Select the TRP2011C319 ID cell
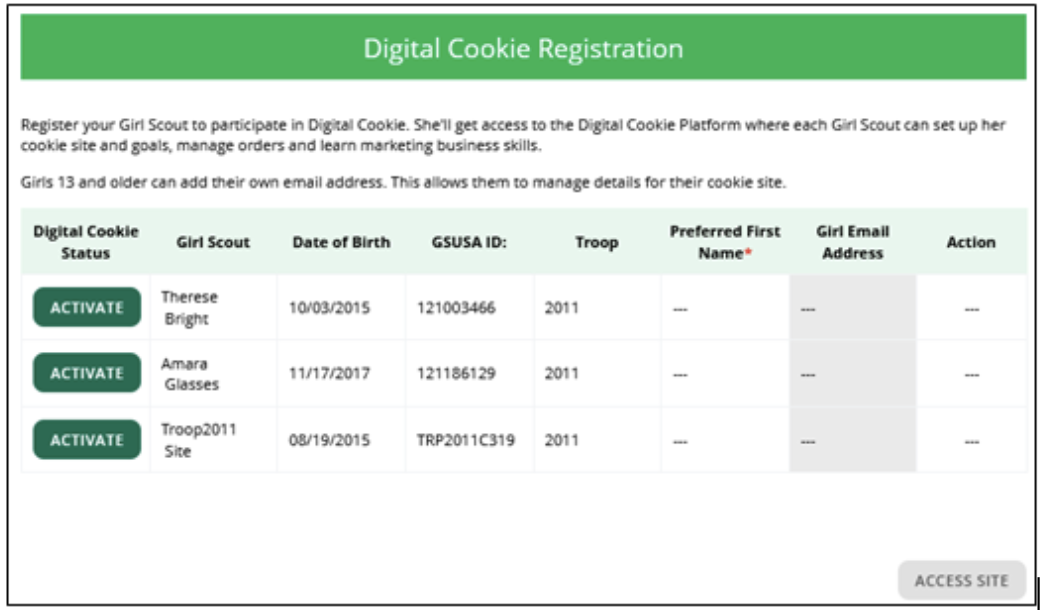The width and height of the screenshot is (1040, 610). (466, 440)
